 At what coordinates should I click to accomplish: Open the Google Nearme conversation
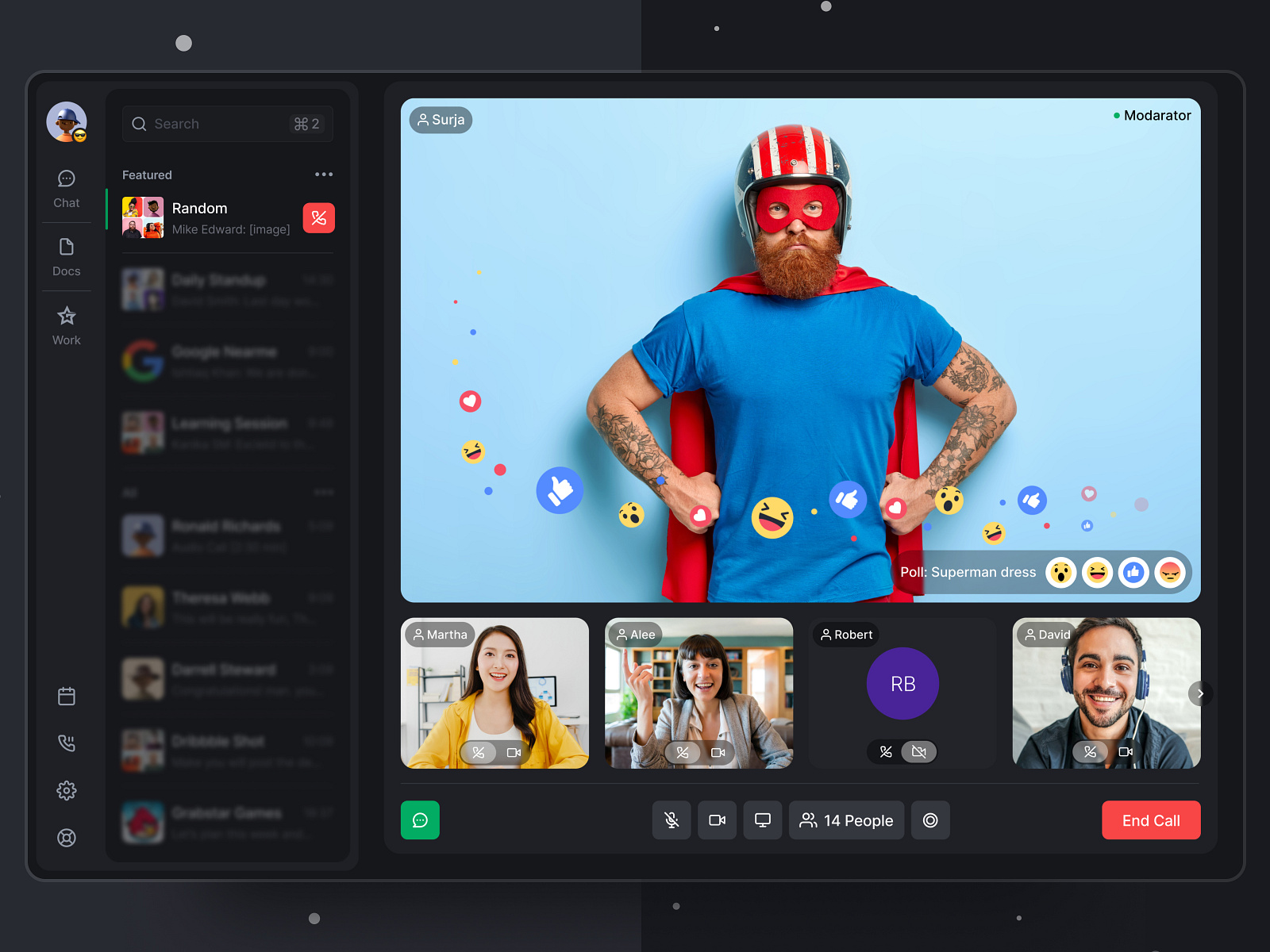point(228,361)
